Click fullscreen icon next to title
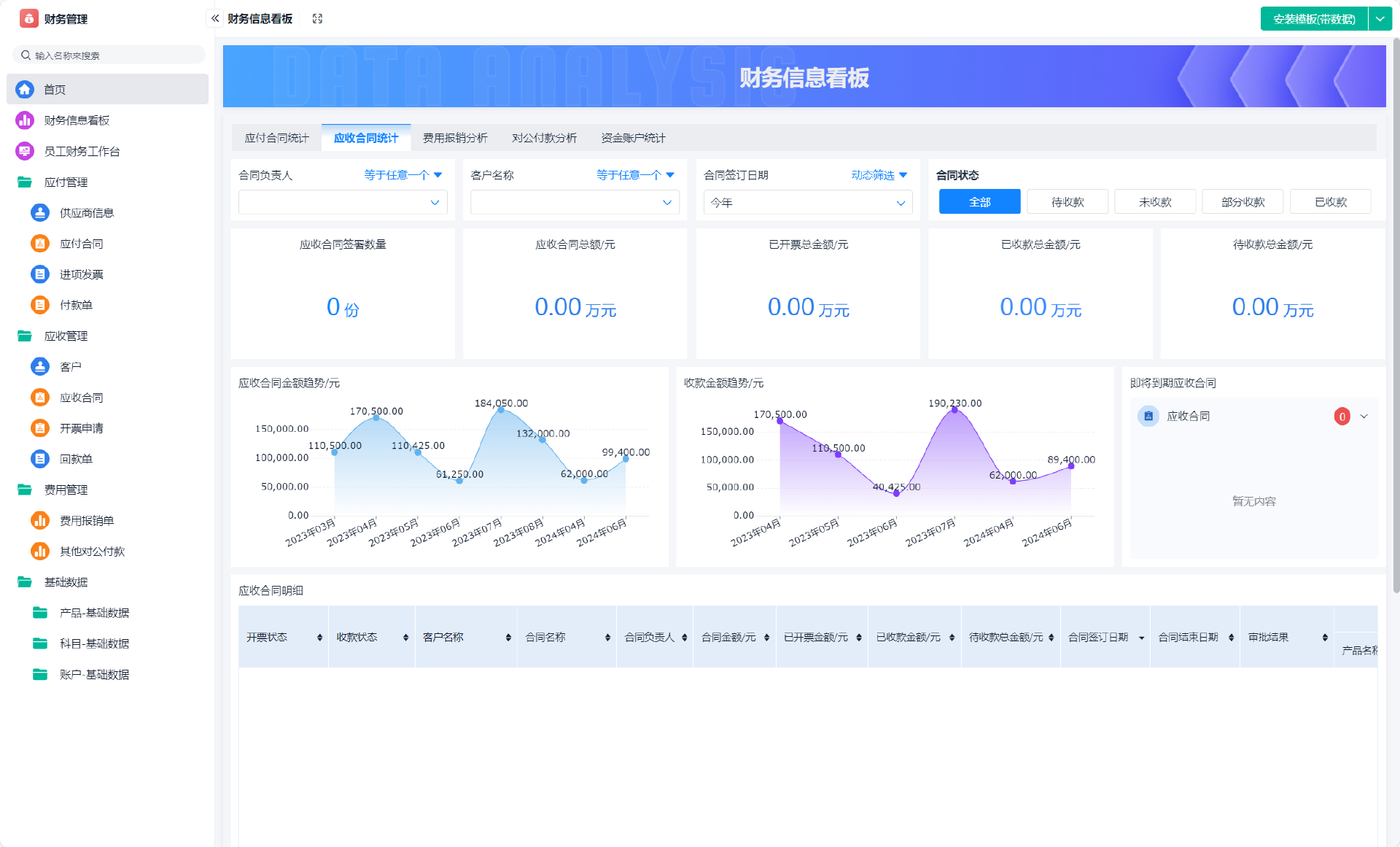This screenshot has height=847, width=1400. click(317, 18)
